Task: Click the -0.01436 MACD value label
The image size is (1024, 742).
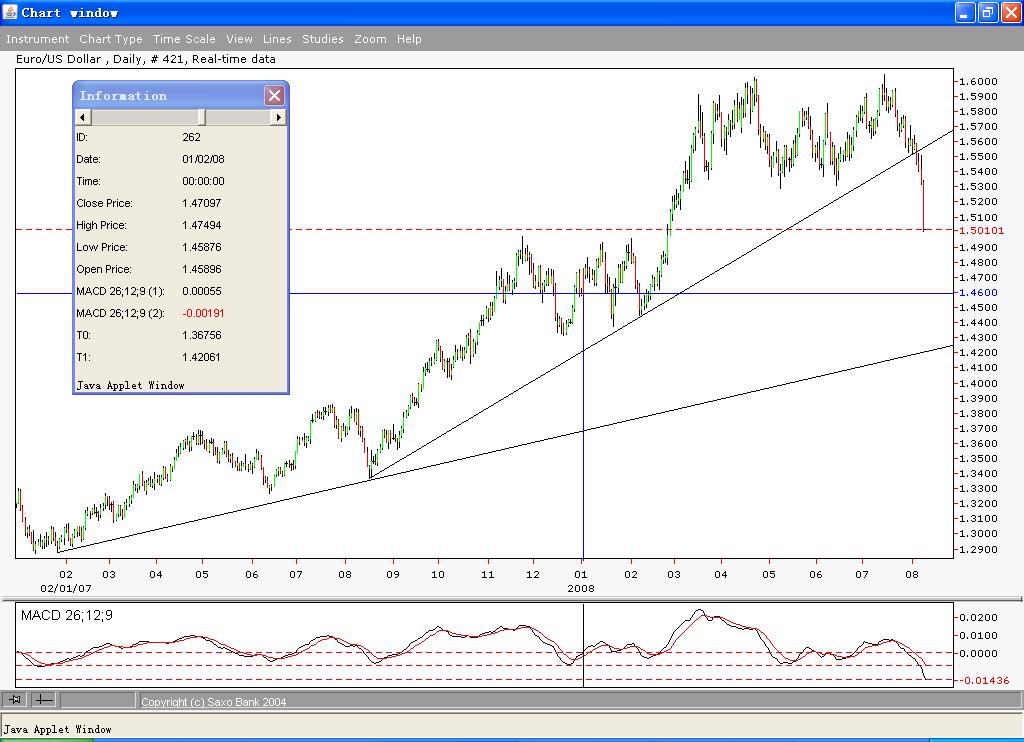Action: pyautogui.click(x=984, y=681)
